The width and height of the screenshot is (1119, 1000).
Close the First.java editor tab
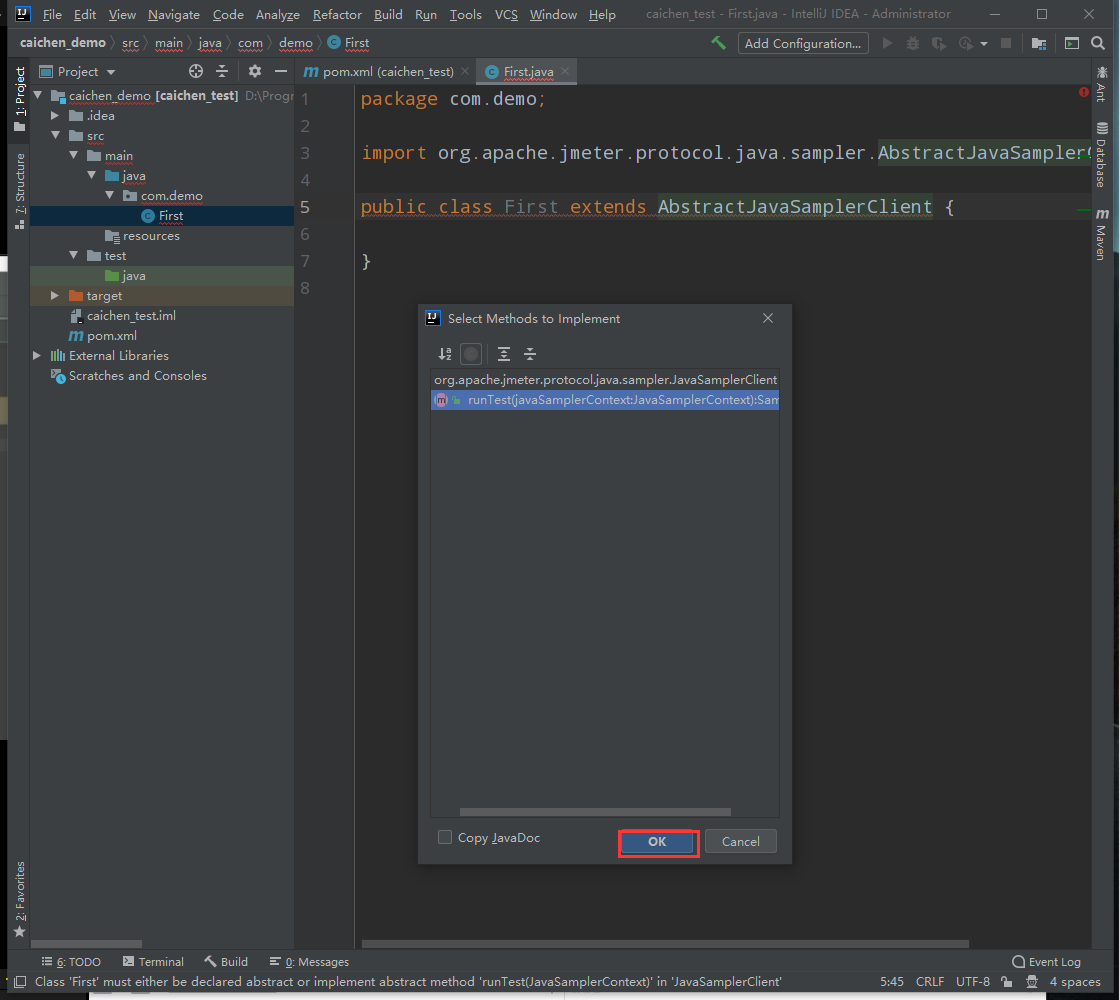(565, 71)
